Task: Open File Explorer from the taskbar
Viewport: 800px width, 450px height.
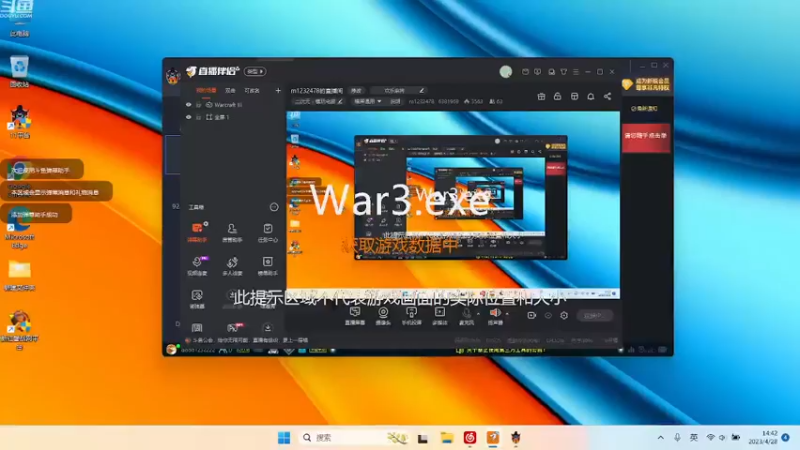Action: pos(447,438)
